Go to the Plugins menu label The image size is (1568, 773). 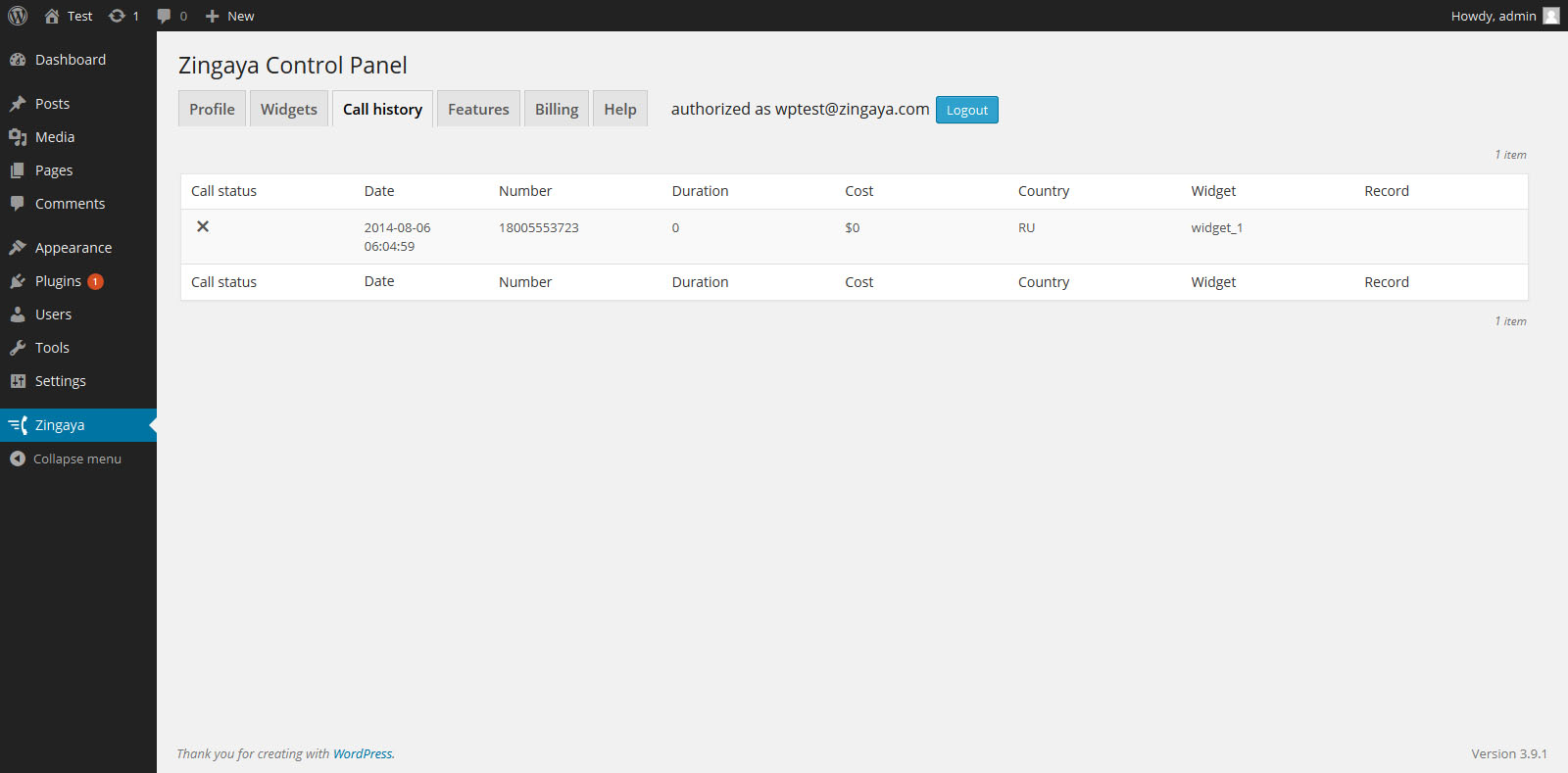(x=58, y=281)
